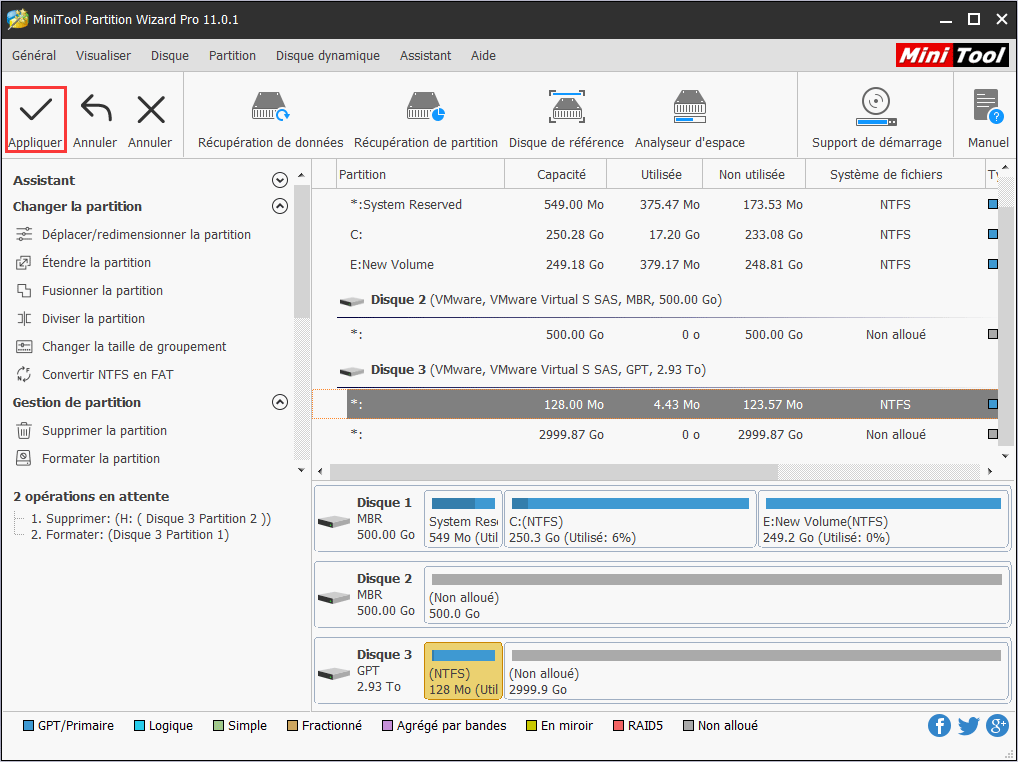Select the C: partition row
This screenshot has height=762, width=1018.
click(x=655, y=234)
